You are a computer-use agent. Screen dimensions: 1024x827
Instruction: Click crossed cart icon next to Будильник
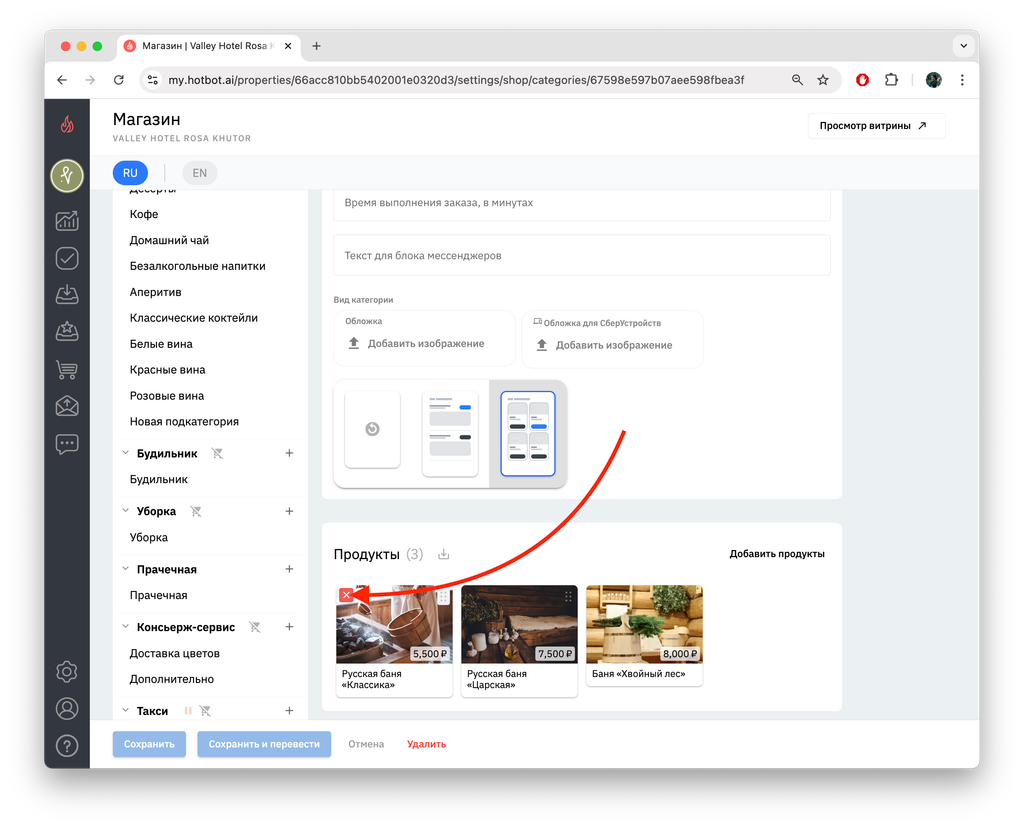click(x=217, y=453)
